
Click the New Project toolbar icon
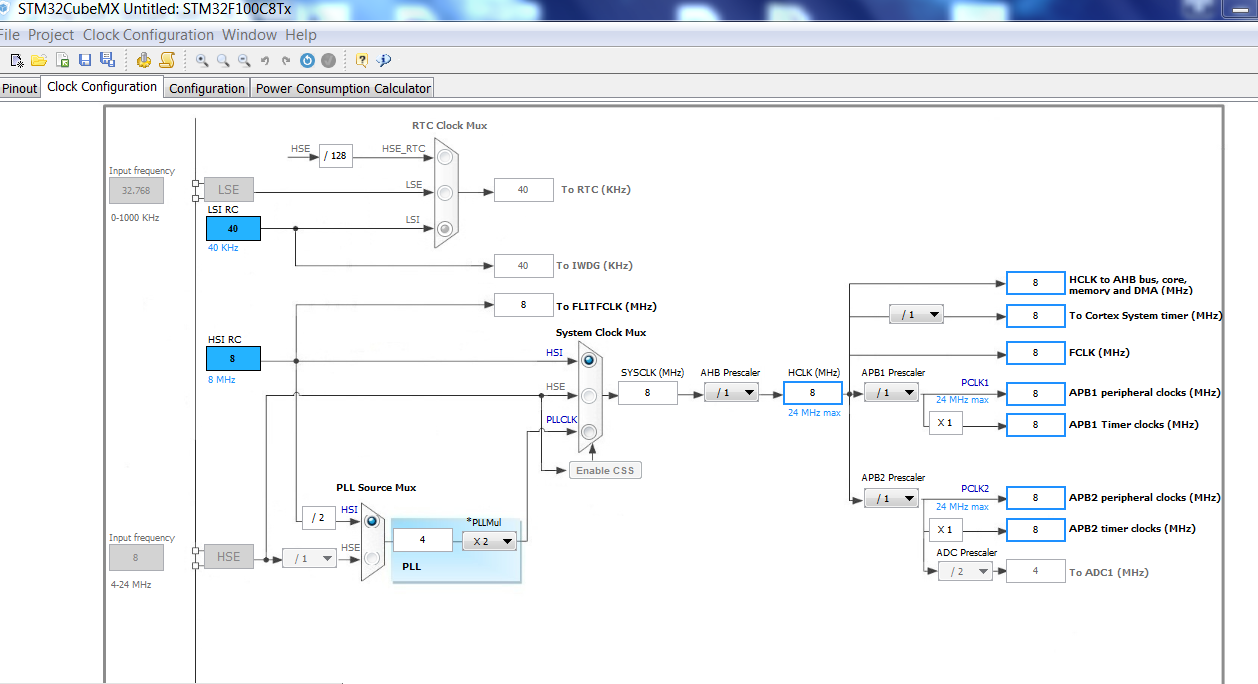click(17, 60)
